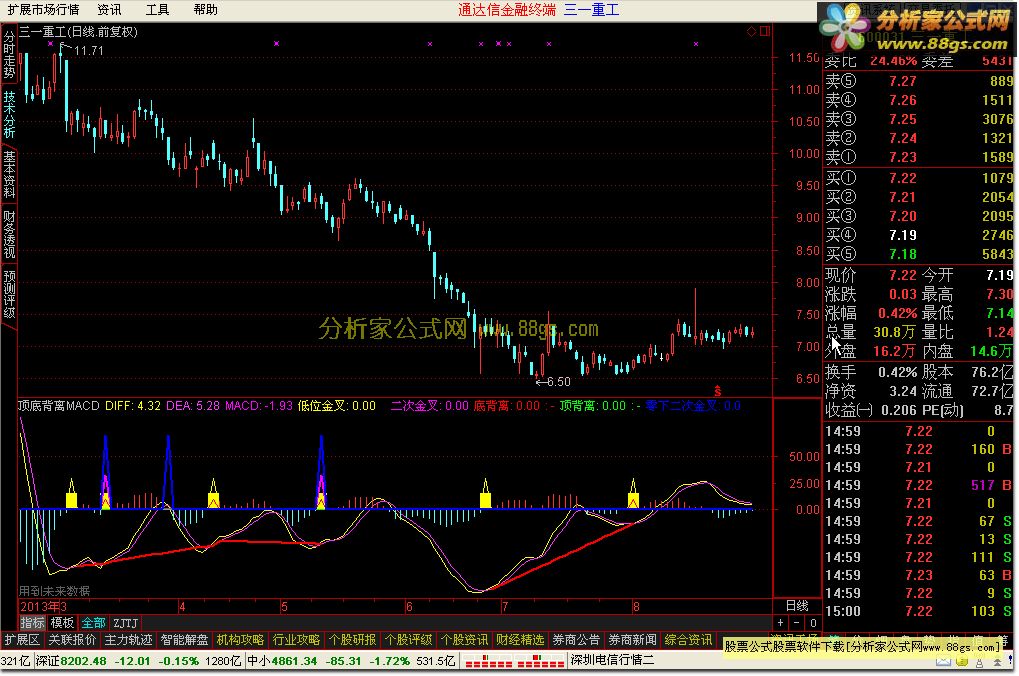Open the 个股评级 tab
Viewport: 1019px width, 676px height.
407,640
